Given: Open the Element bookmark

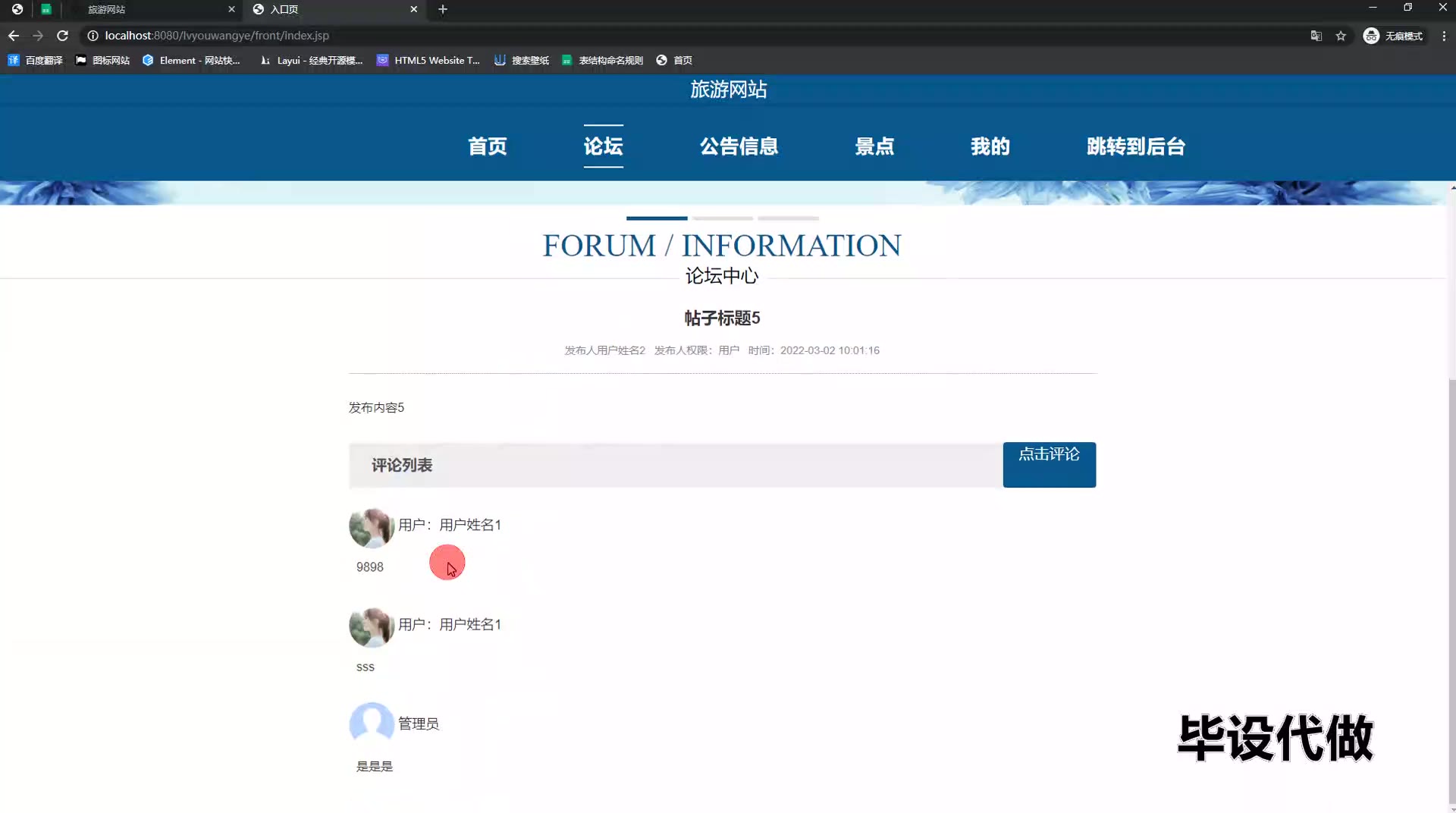Looking at the screenshot, I should [191, 60].
